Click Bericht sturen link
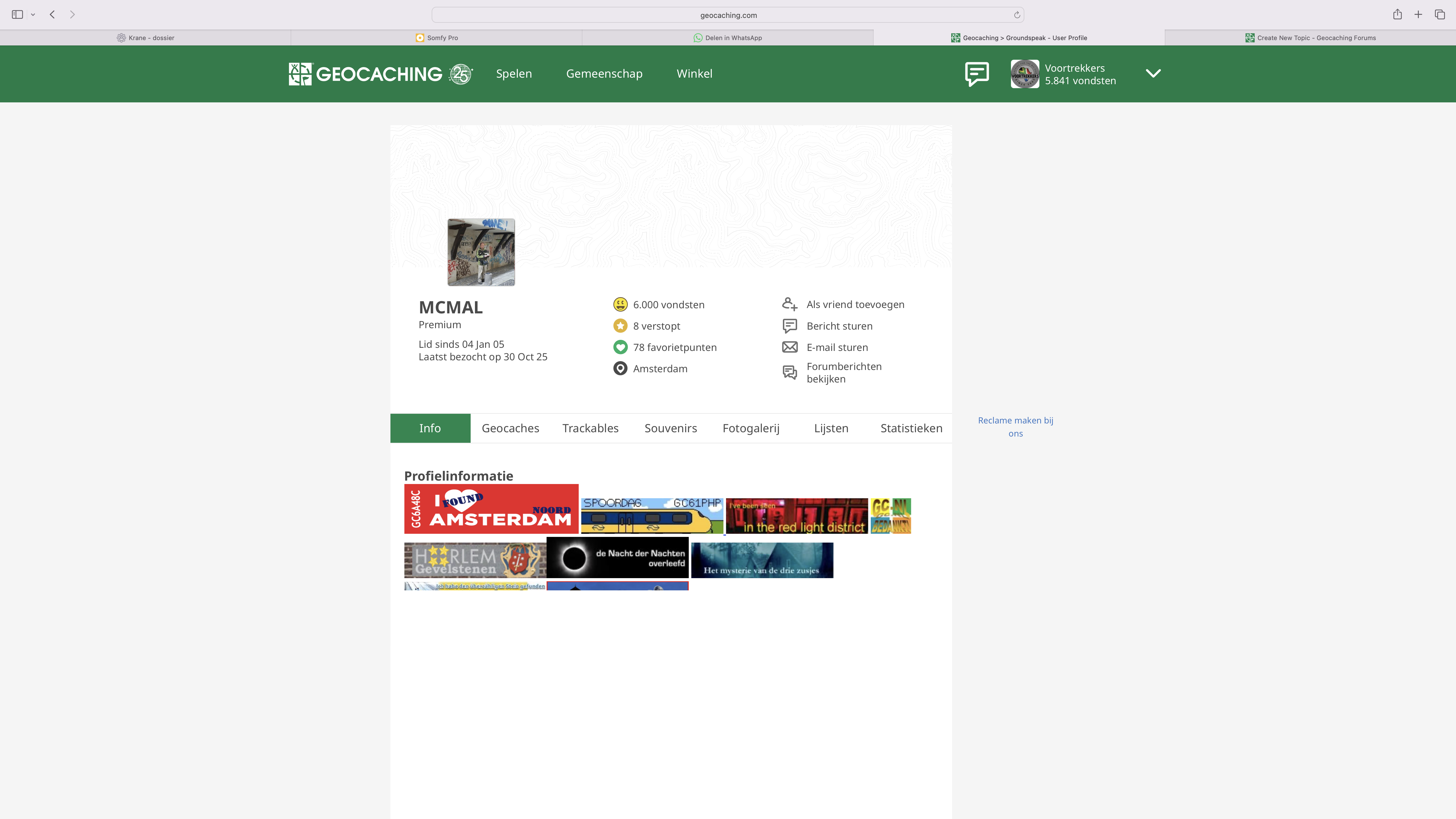The height and width of the screenshot is (819, 1456). click(839, 326)
